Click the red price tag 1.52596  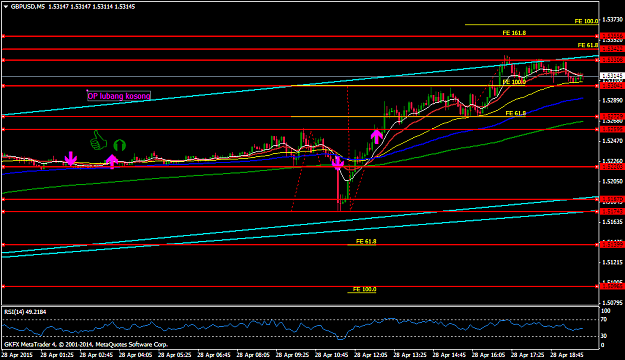click(612, 130)
